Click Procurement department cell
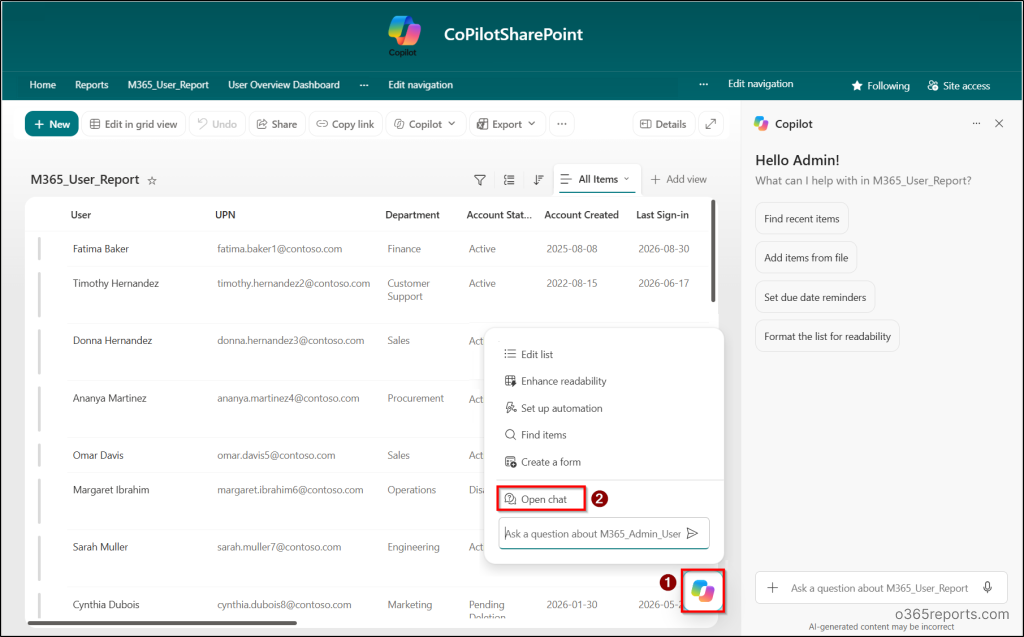The height and width of the screenshot is (637, 1024). pyautogui.click(x=415, y=398)
